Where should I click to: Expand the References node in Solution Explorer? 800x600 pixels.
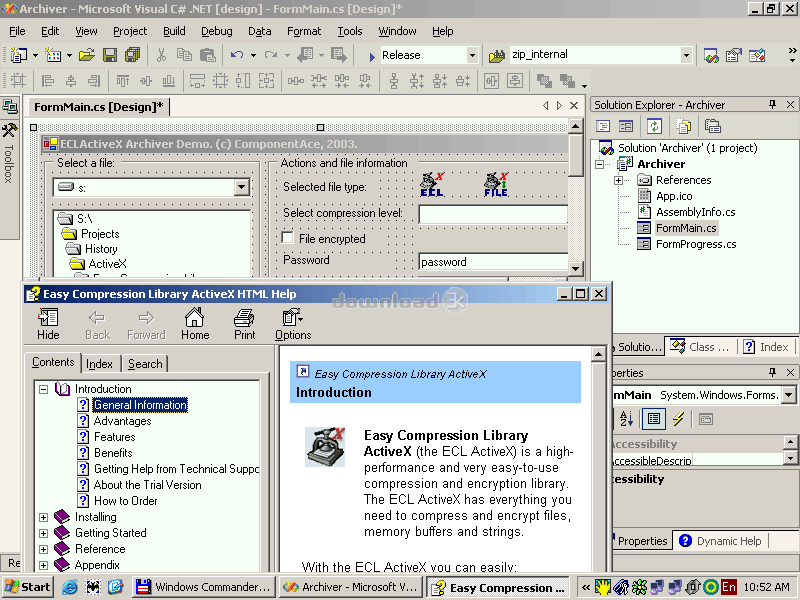pos(618,180)
